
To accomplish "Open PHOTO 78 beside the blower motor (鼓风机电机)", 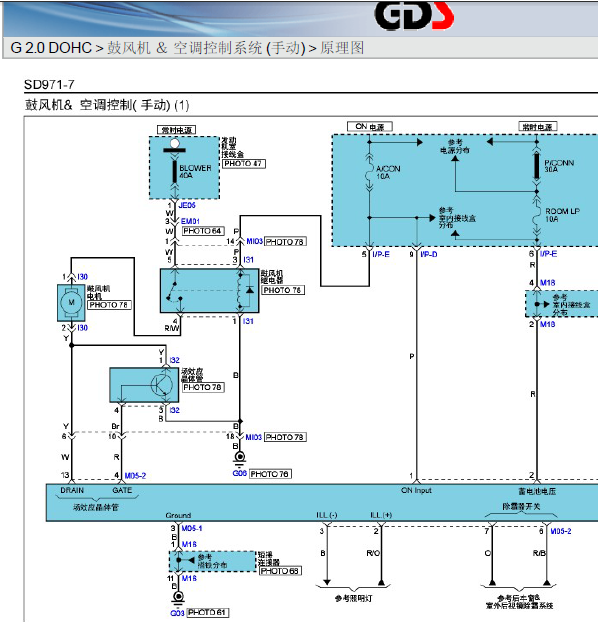I will tap(110, 304).
